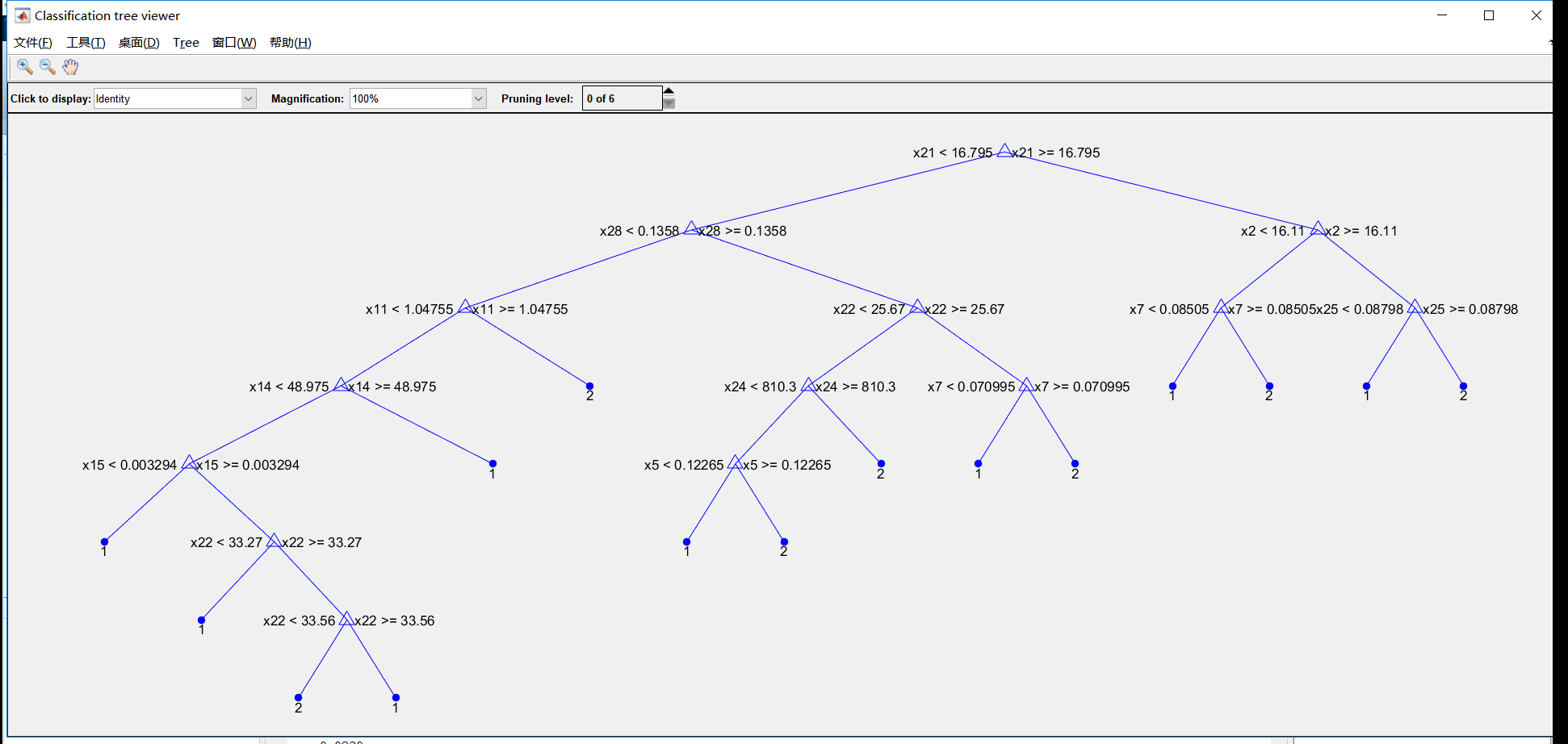The width and height of the screenshot is (1568, 744).
Task: Select the zoom in magnifier tool
Action: [x=25, y=67]
